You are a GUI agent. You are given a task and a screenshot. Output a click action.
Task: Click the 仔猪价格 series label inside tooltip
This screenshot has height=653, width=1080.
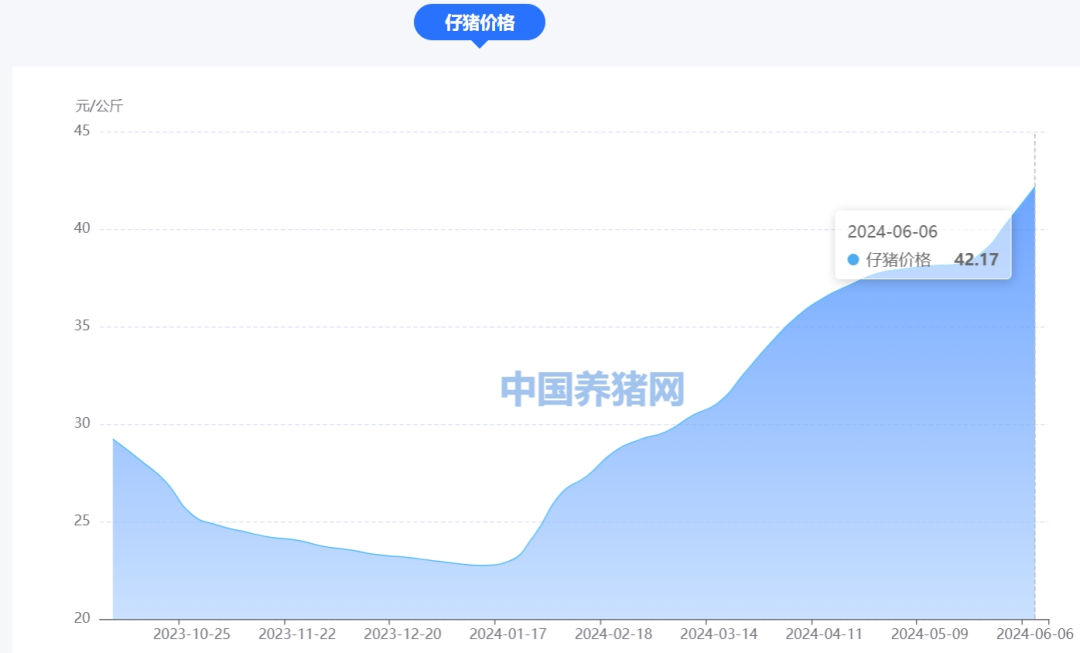click(x=898, y=260)
